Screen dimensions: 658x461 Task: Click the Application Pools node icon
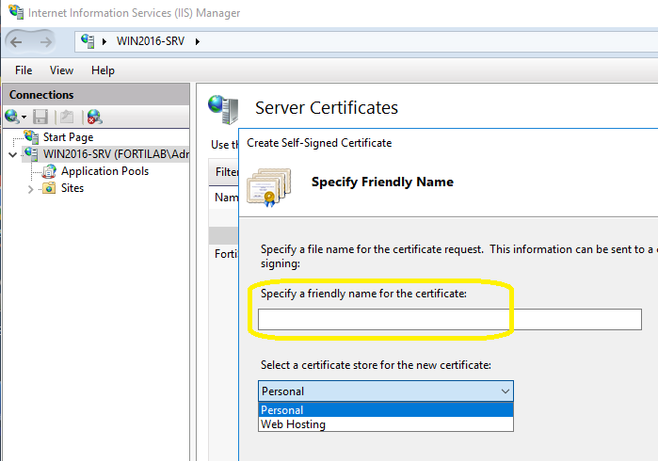(x=49, y=171)
